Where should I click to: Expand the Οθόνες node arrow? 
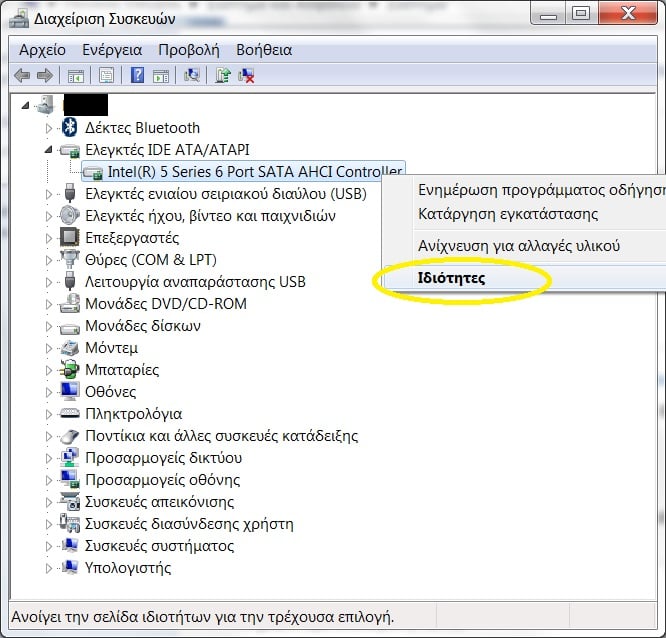49,392
